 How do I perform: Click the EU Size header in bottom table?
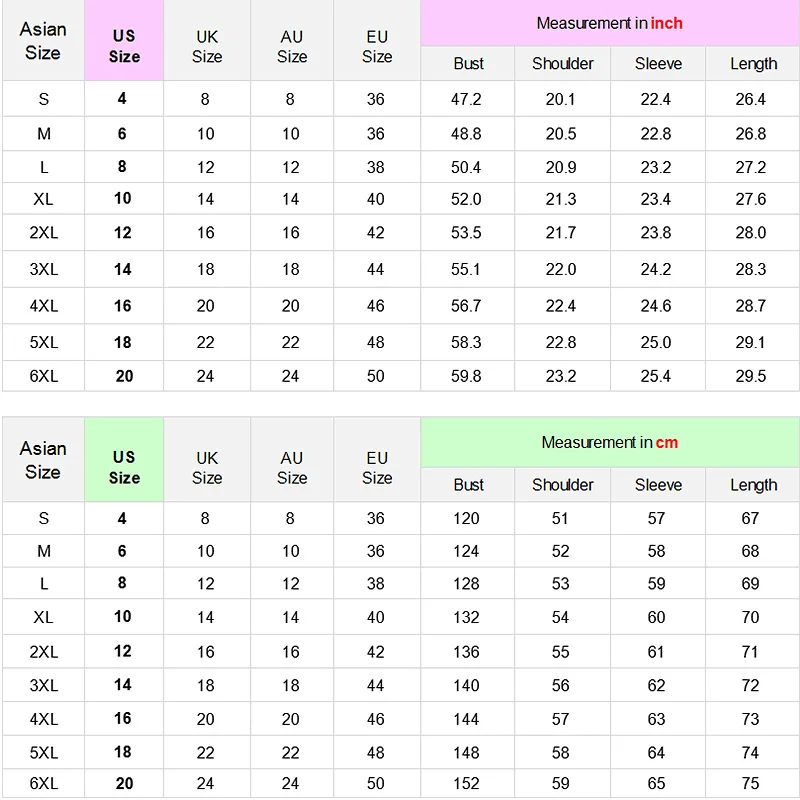click(376, 467)
